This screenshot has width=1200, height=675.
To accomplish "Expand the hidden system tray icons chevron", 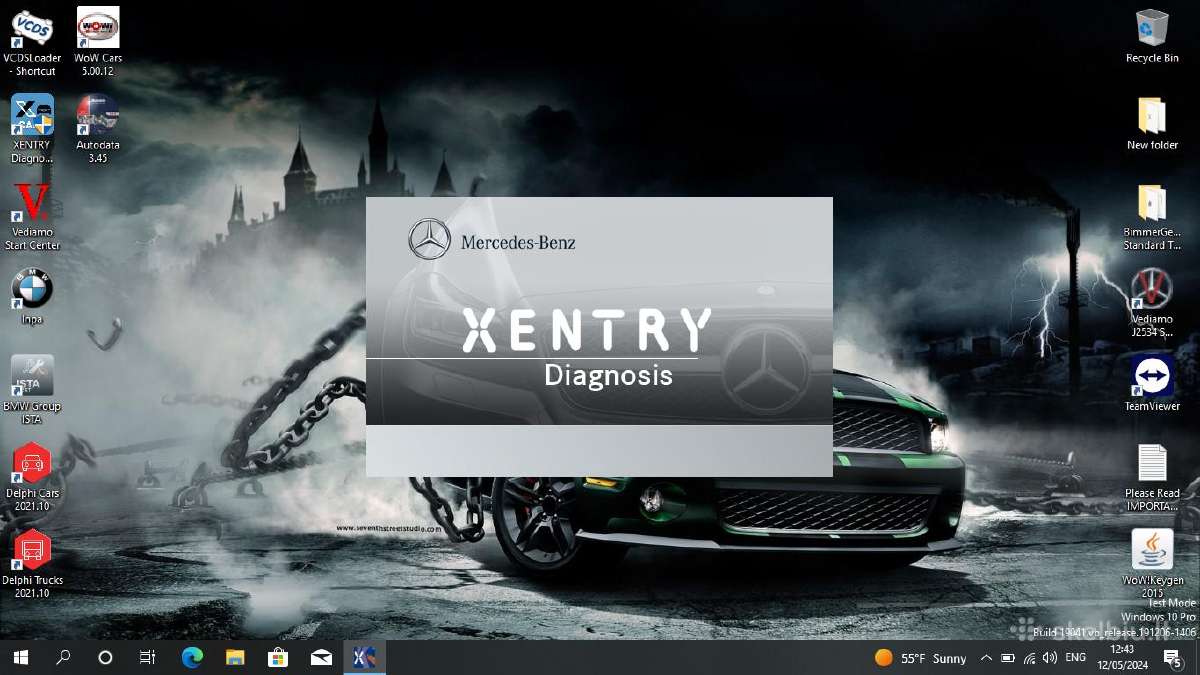I will point(986,658).
